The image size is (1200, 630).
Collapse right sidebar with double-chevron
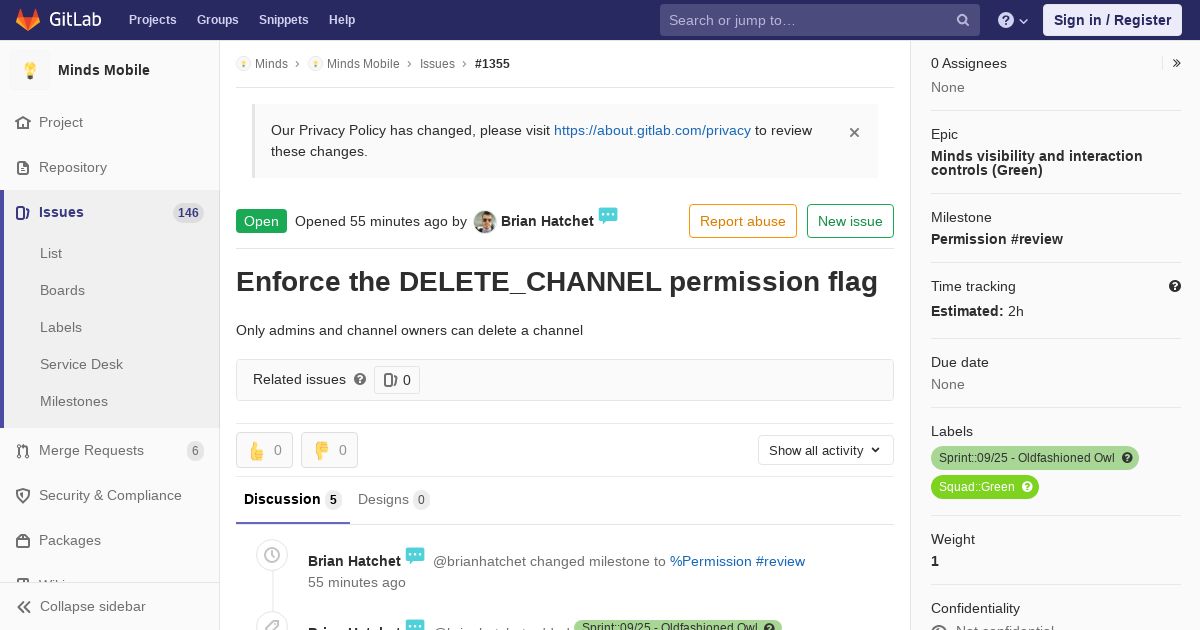pos(1177,63)
